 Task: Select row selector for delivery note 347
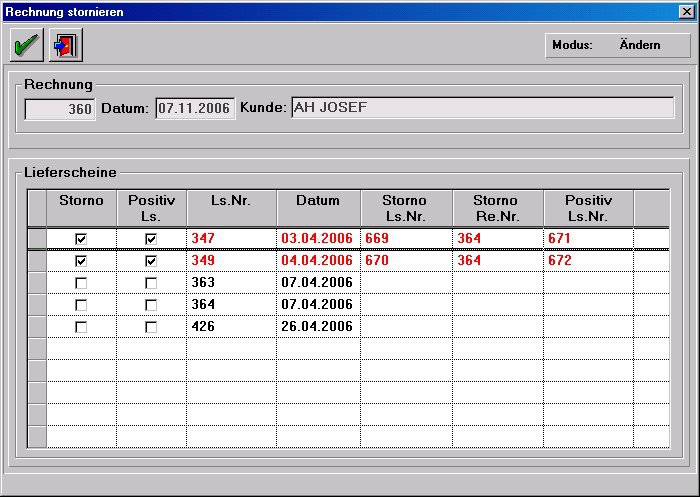coord(37,239)
